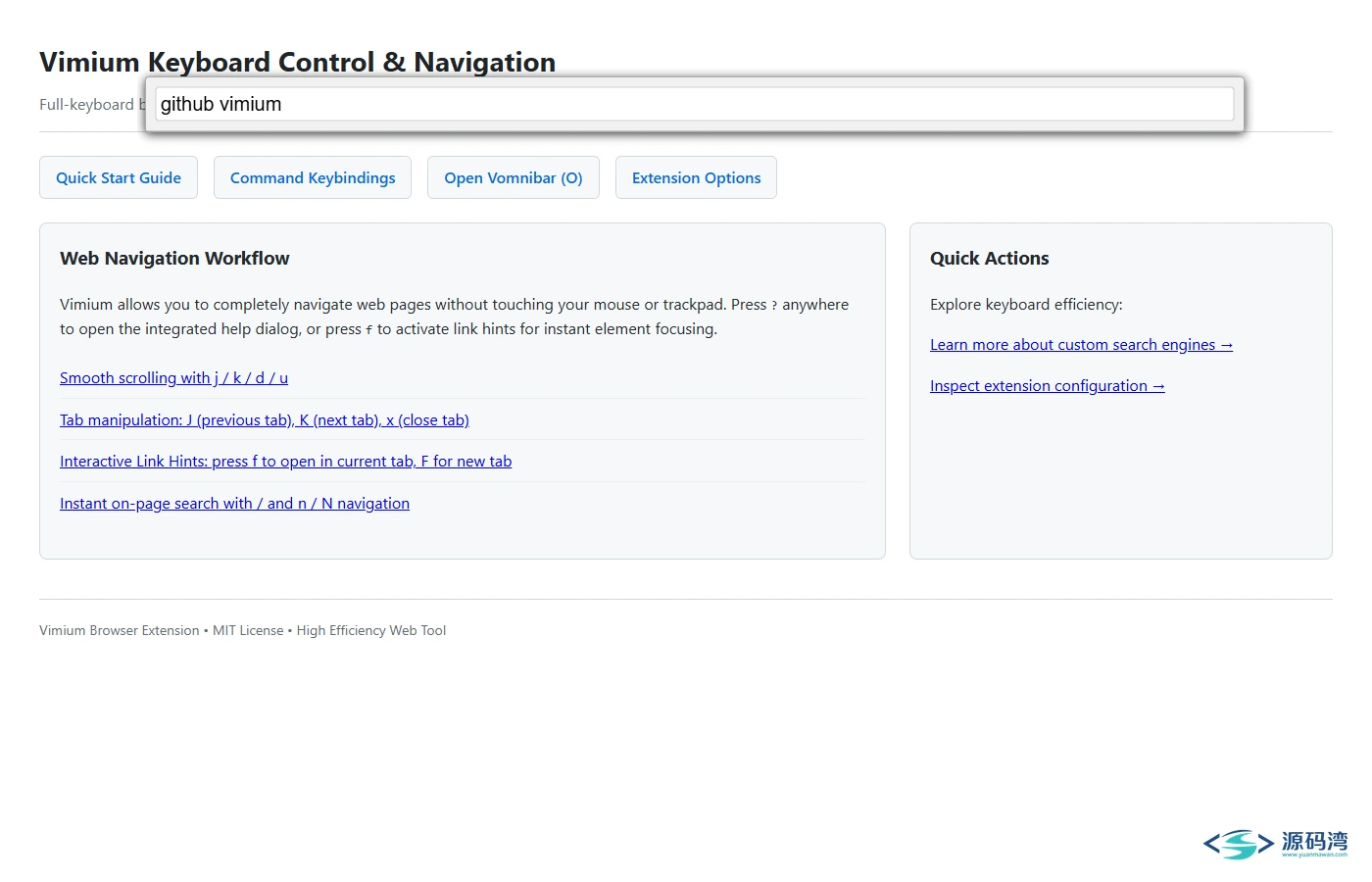The image size is (1372, 882).
Task: Click the 'Explore keyboard efficiency' text
Action: point(1026,305)
